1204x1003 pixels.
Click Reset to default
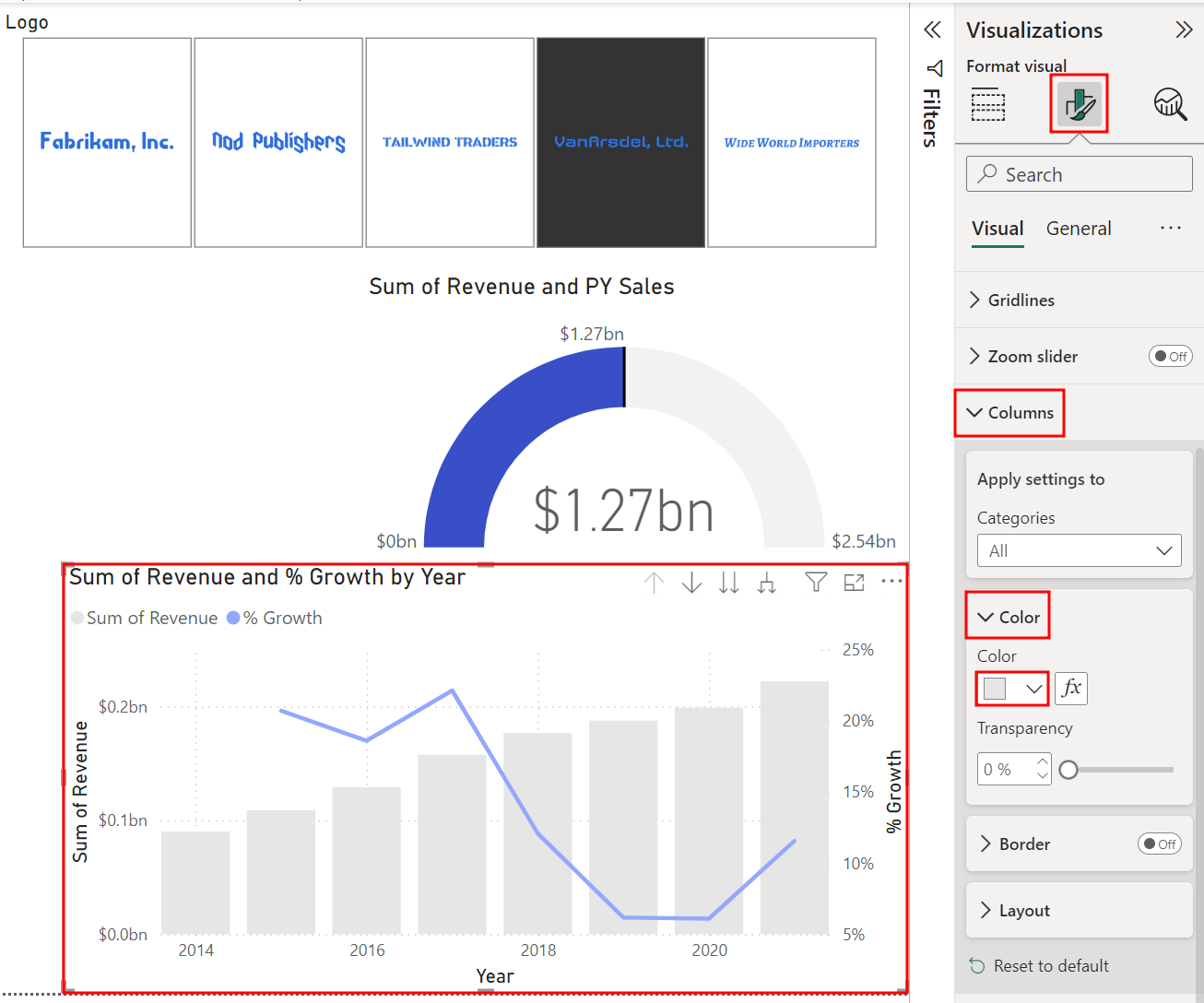[x=1039, y=965]
